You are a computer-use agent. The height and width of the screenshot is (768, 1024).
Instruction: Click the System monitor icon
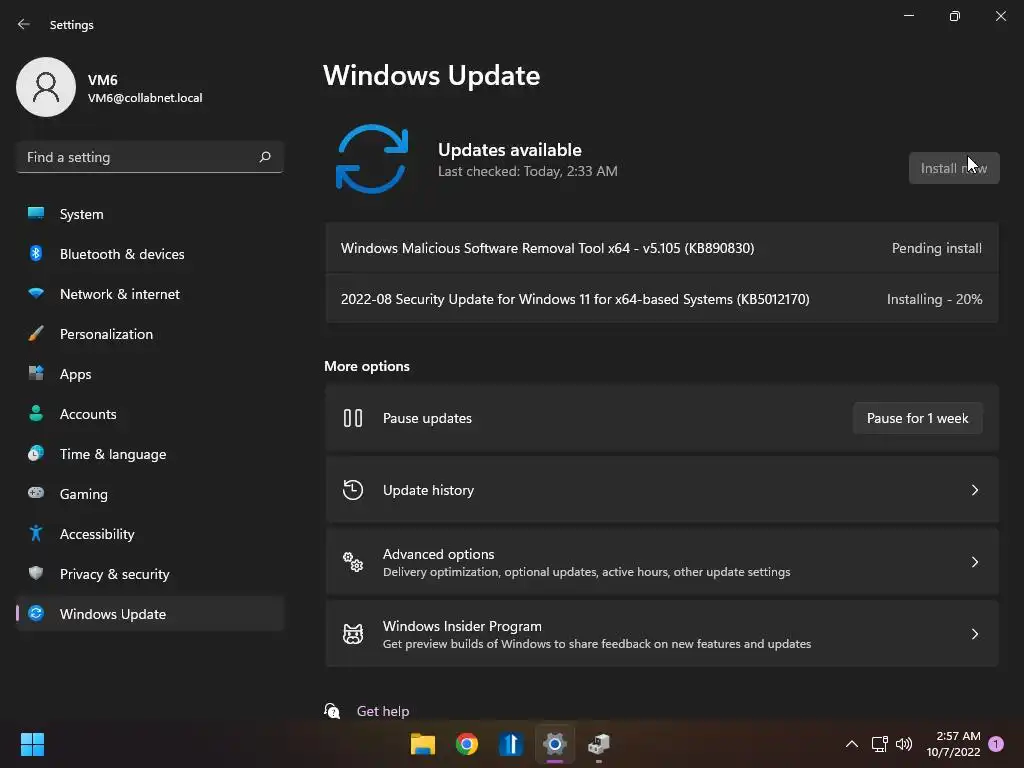click(36, 213)
